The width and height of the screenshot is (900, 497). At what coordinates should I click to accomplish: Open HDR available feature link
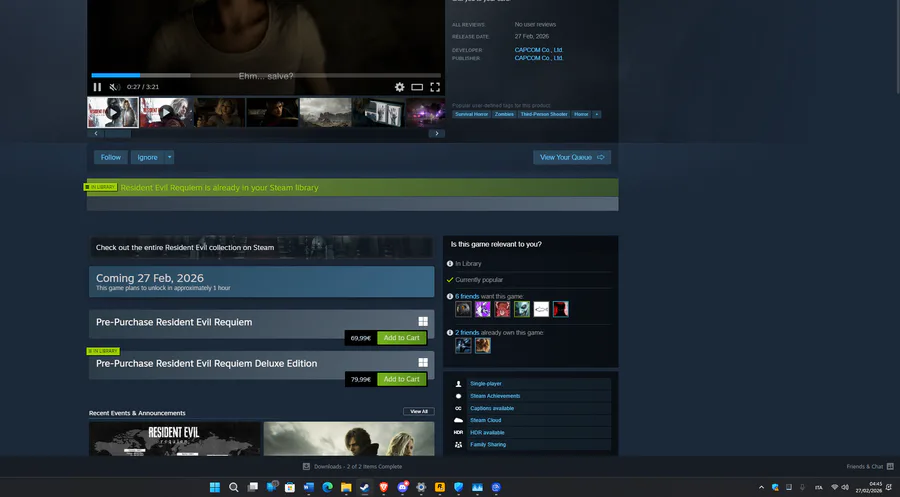487,432
